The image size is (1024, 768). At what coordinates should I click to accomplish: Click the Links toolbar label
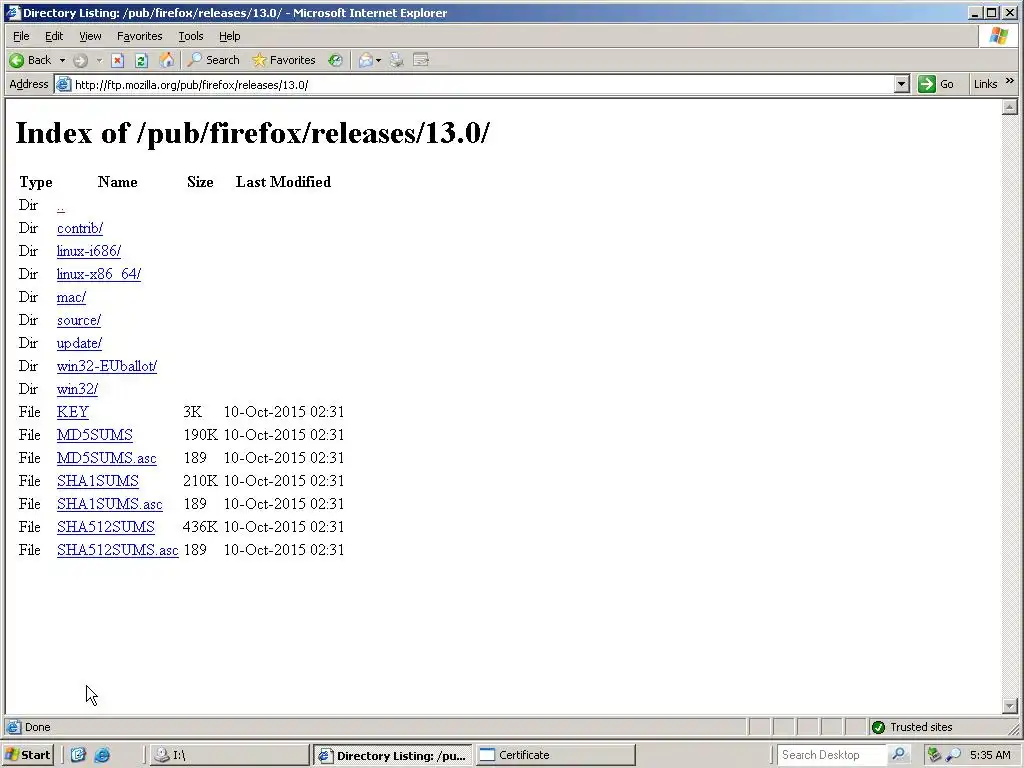tap(985, 84)
